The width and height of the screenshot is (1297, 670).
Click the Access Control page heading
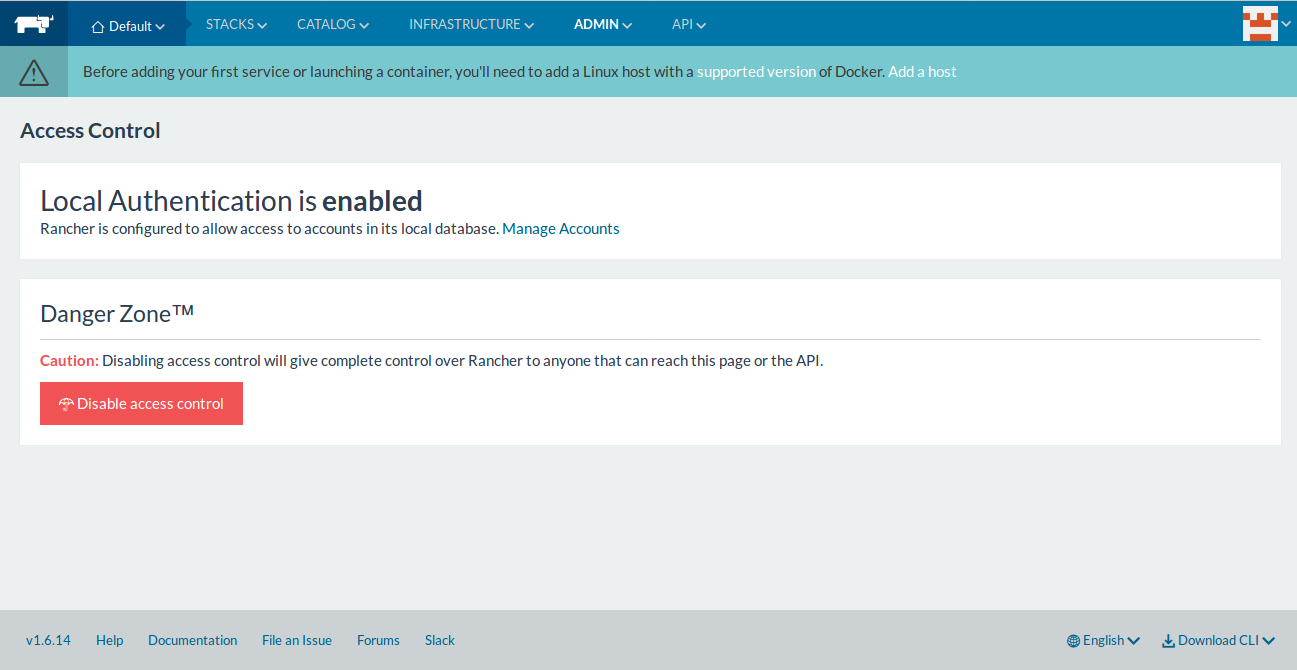90,131
